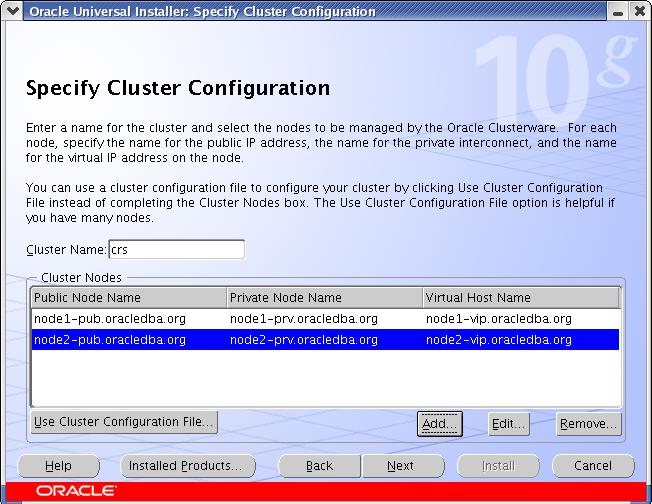Click Public Node Name column header

[129, 298]
